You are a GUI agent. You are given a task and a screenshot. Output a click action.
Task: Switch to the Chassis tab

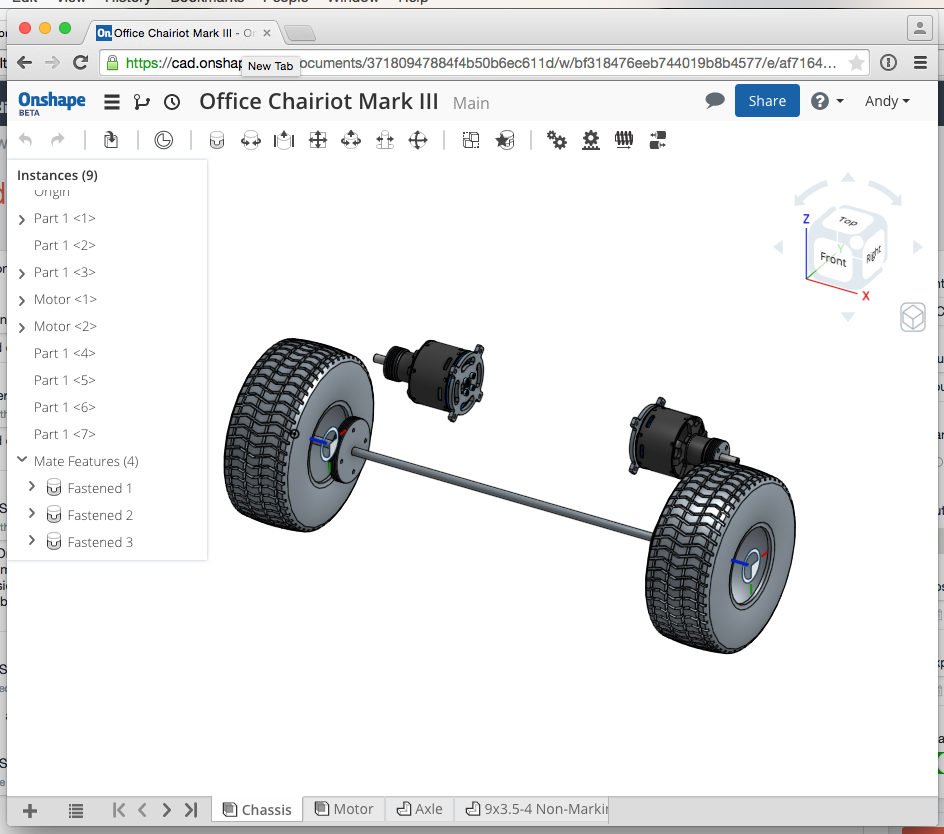click(257, 810)
